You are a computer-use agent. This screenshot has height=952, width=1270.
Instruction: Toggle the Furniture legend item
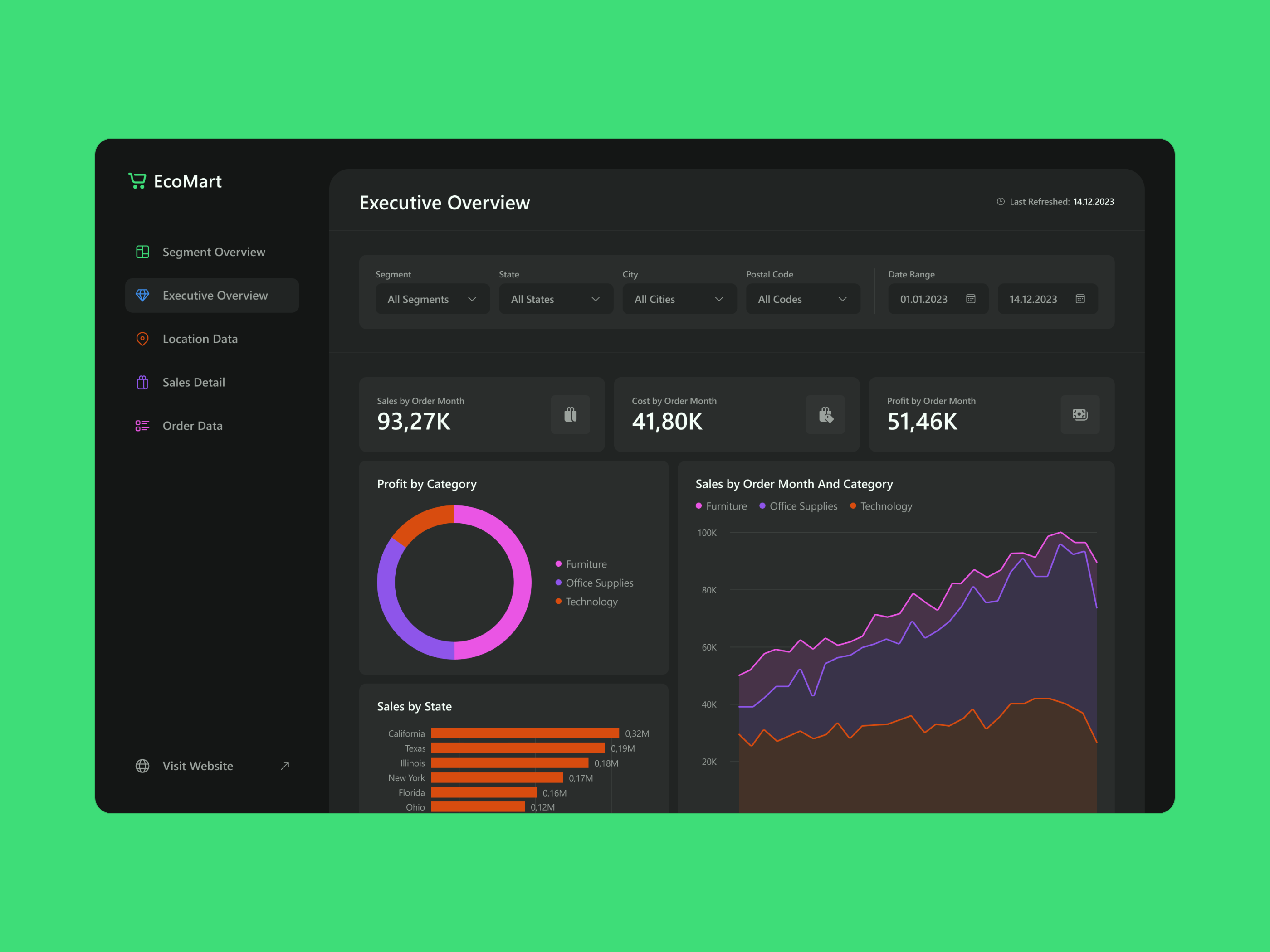point(721,505)
